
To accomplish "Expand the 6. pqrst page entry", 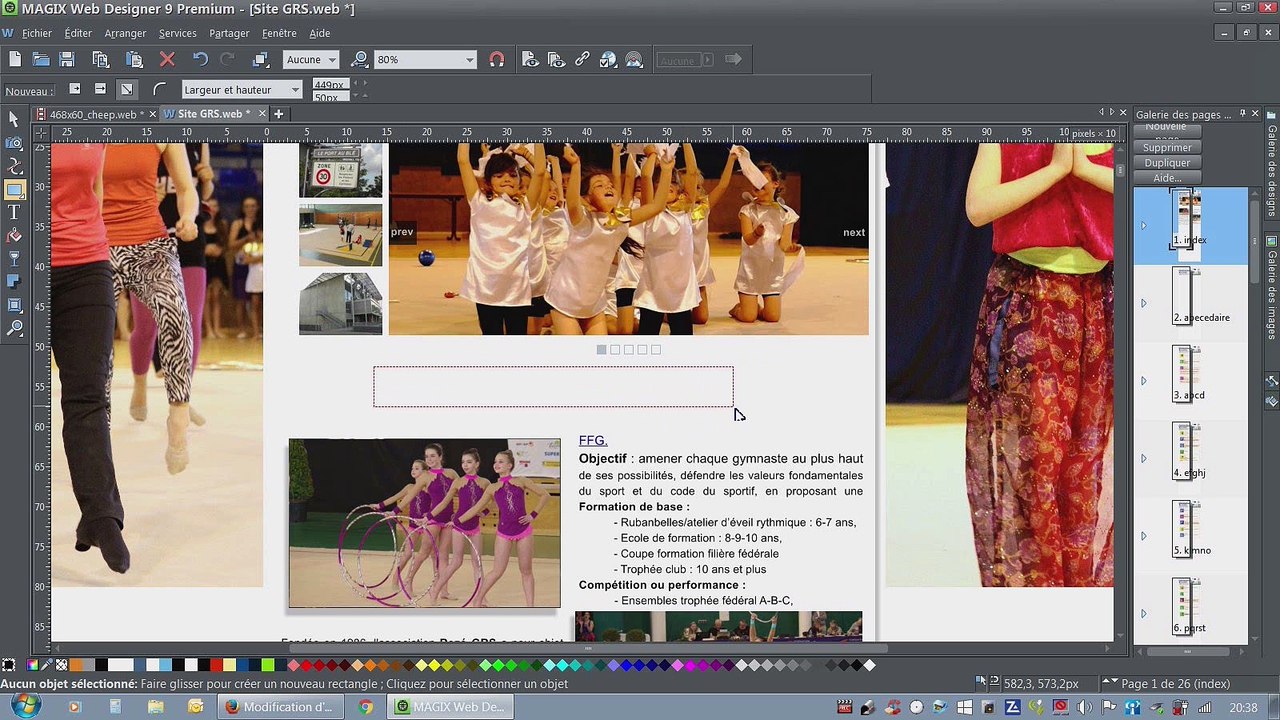I will (1144, 614).
